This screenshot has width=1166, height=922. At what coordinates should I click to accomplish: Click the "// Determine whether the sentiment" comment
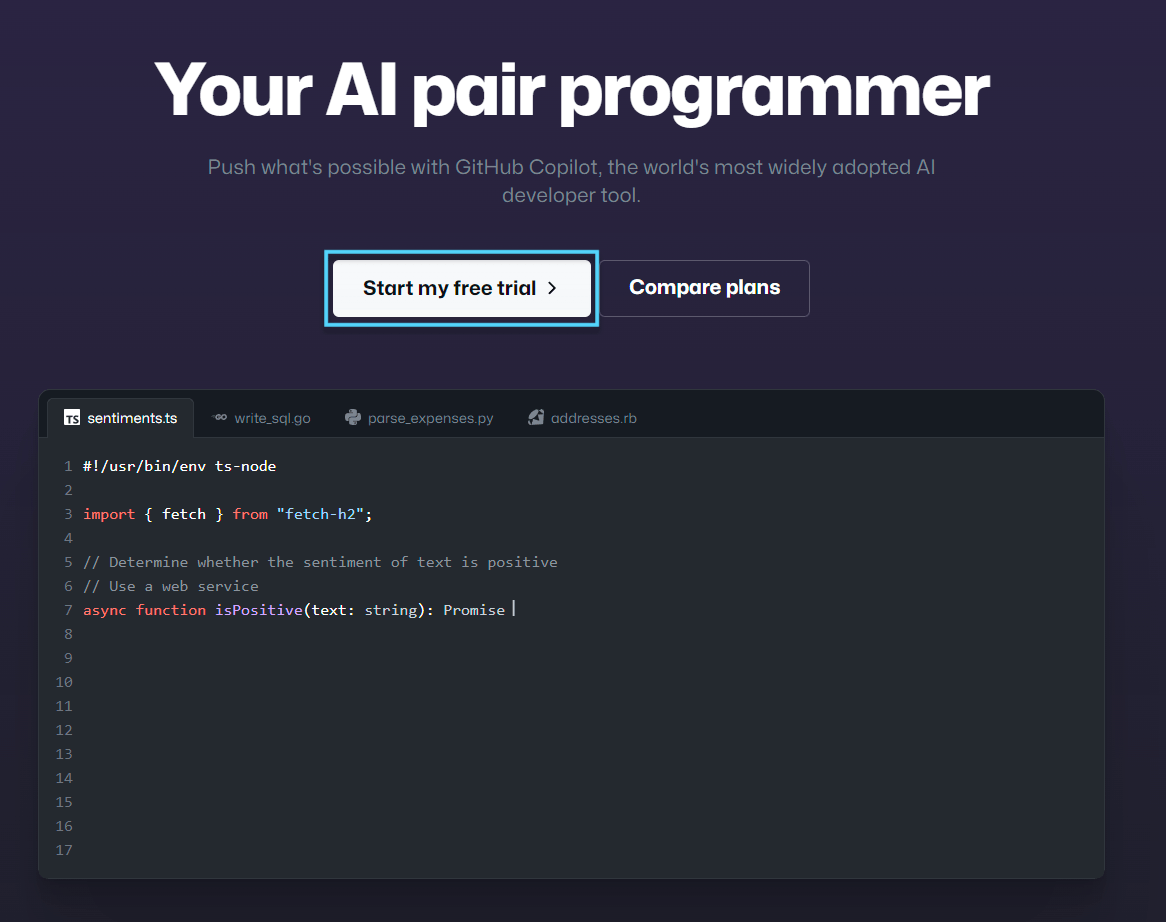coord(320,562)
